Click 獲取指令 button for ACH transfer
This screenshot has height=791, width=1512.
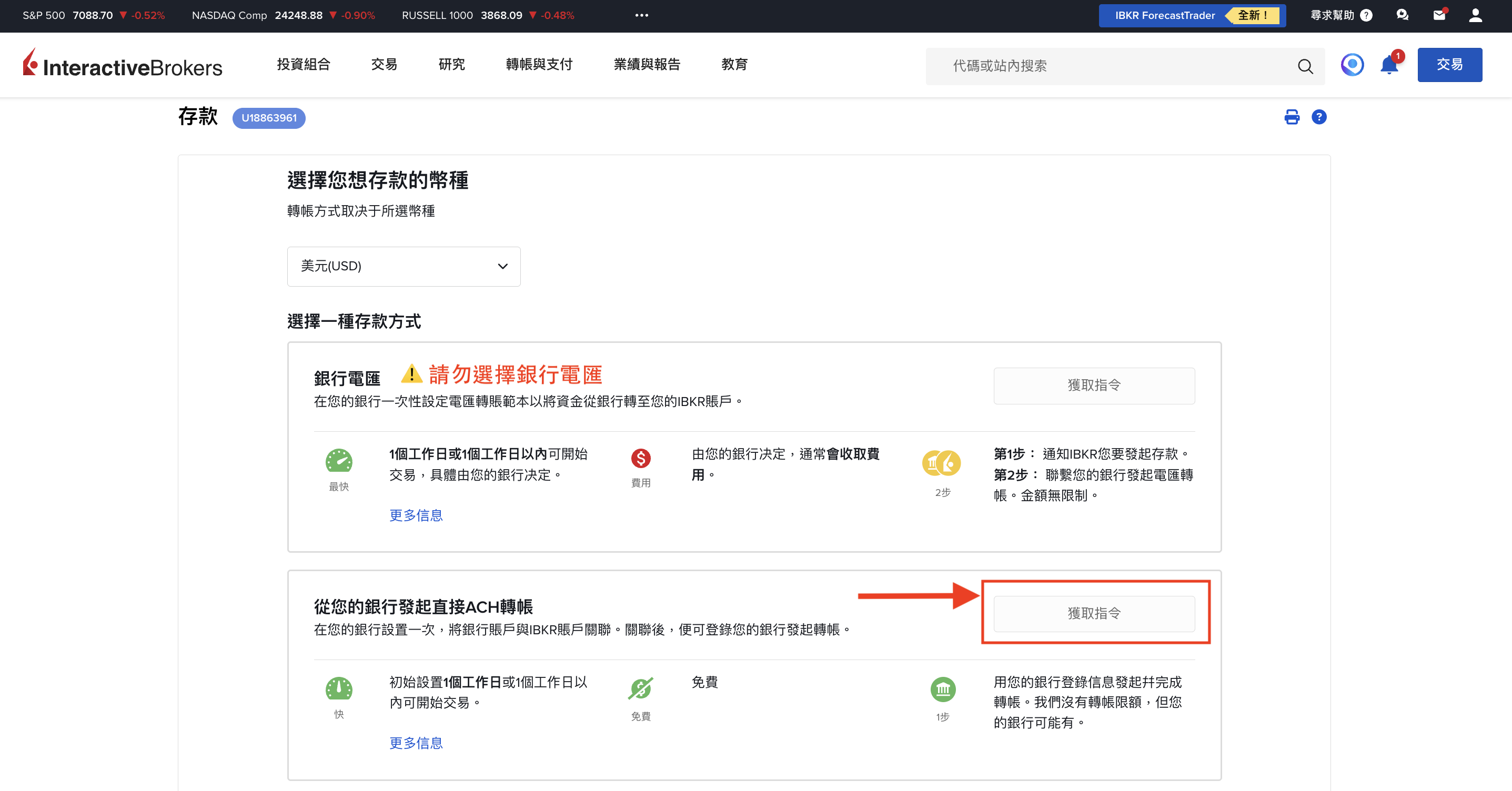point(1094,613)
